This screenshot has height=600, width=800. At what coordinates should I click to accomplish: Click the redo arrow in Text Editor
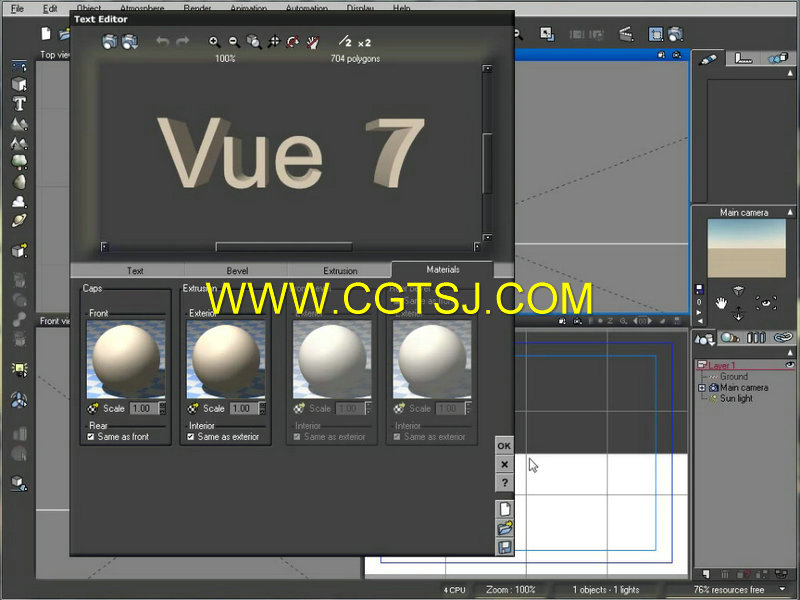point(183,41)
